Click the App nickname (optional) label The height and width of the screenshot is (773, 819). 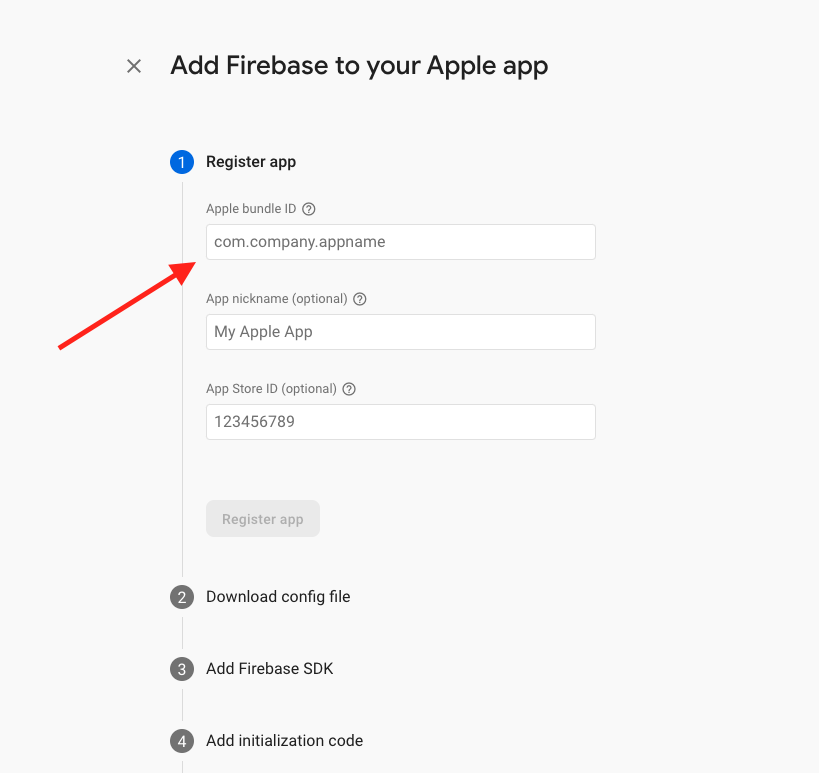point(277,299)
